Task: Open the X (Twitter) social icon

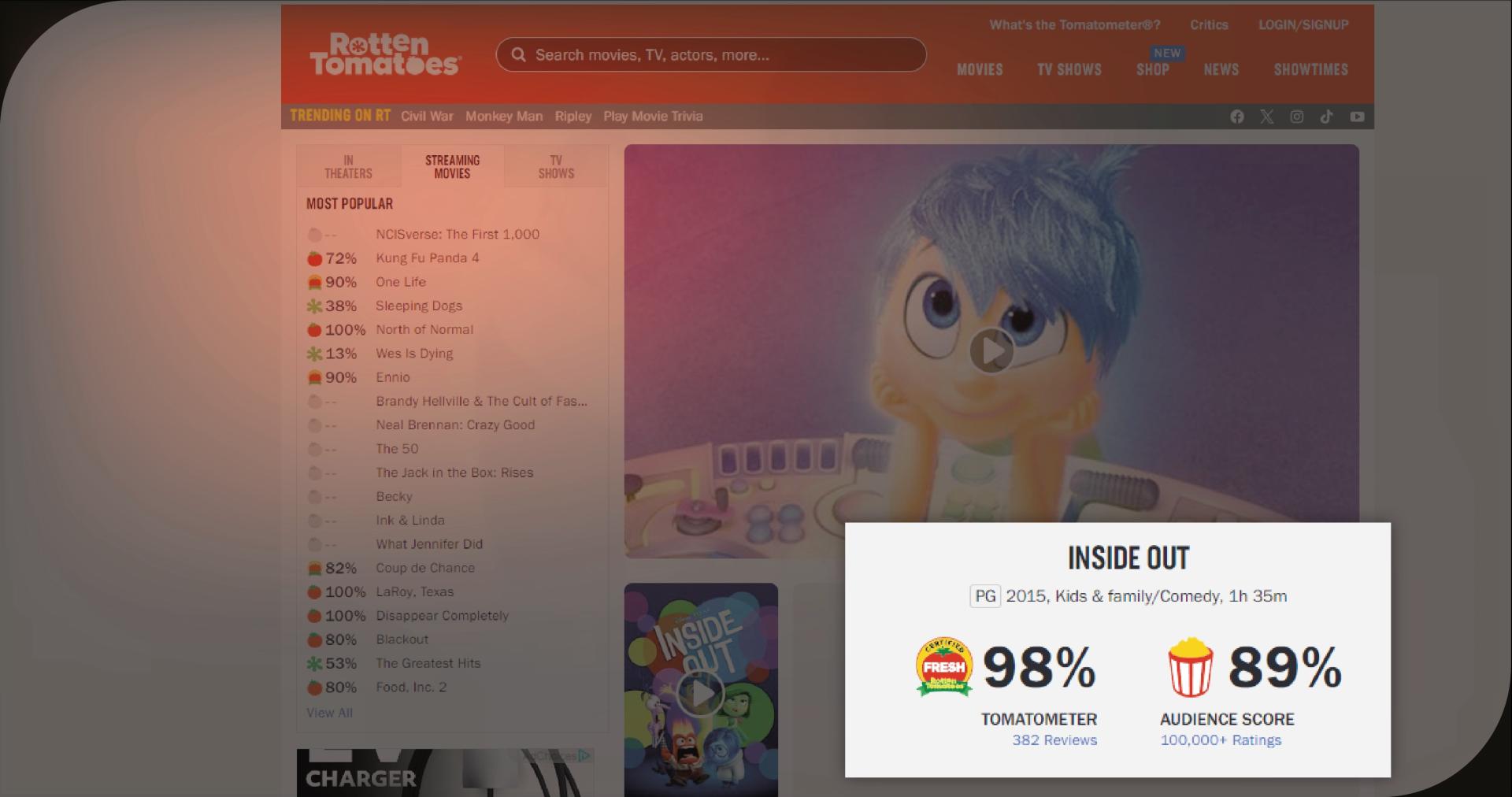Action: [x=1266, y=117]
